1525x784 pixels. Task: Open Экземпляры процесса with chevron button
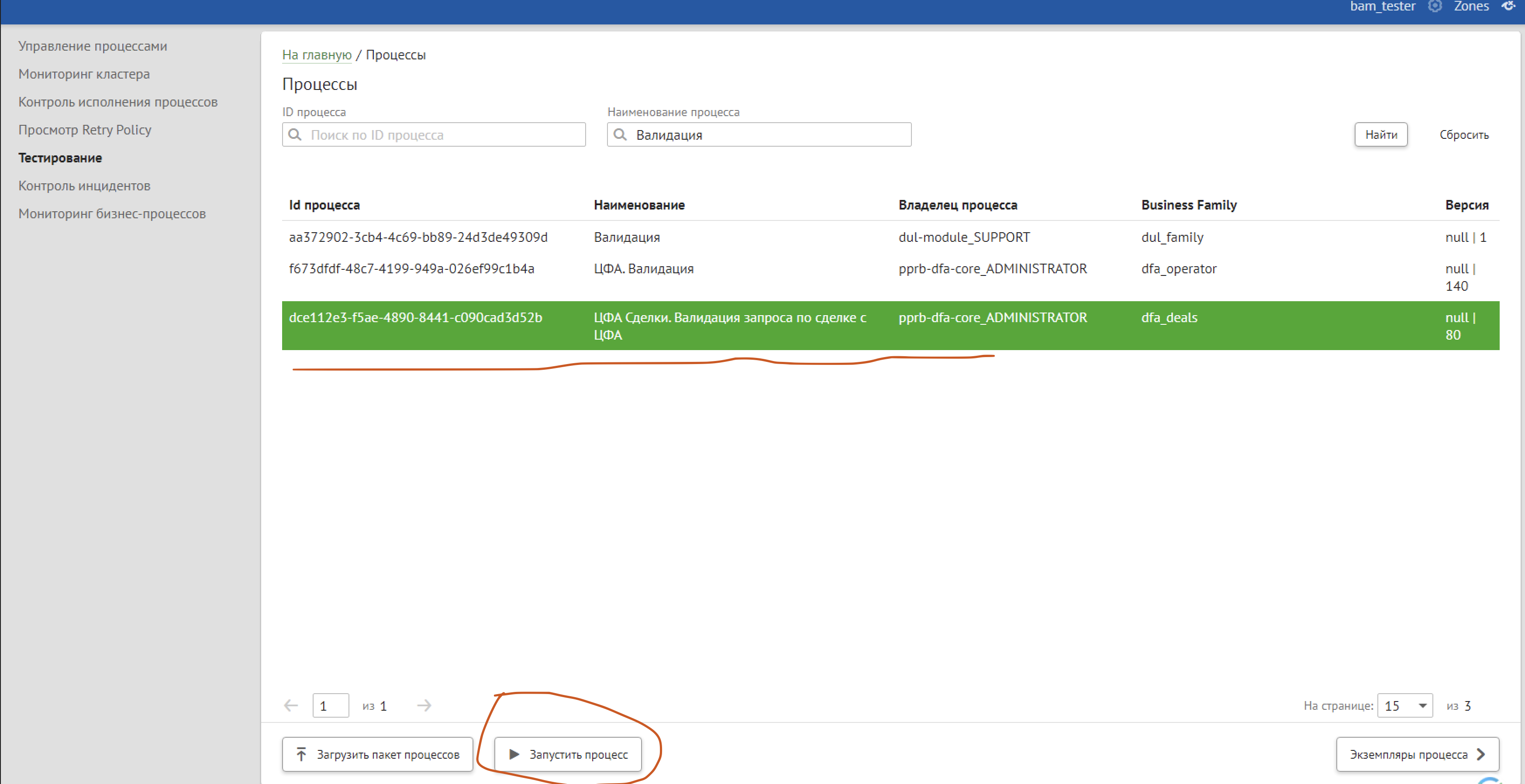point(1417,754)
